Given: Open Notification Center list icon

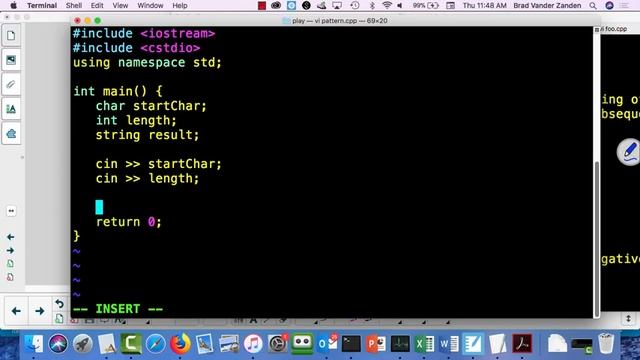Looking at the screenshot, I should point(624,5).
